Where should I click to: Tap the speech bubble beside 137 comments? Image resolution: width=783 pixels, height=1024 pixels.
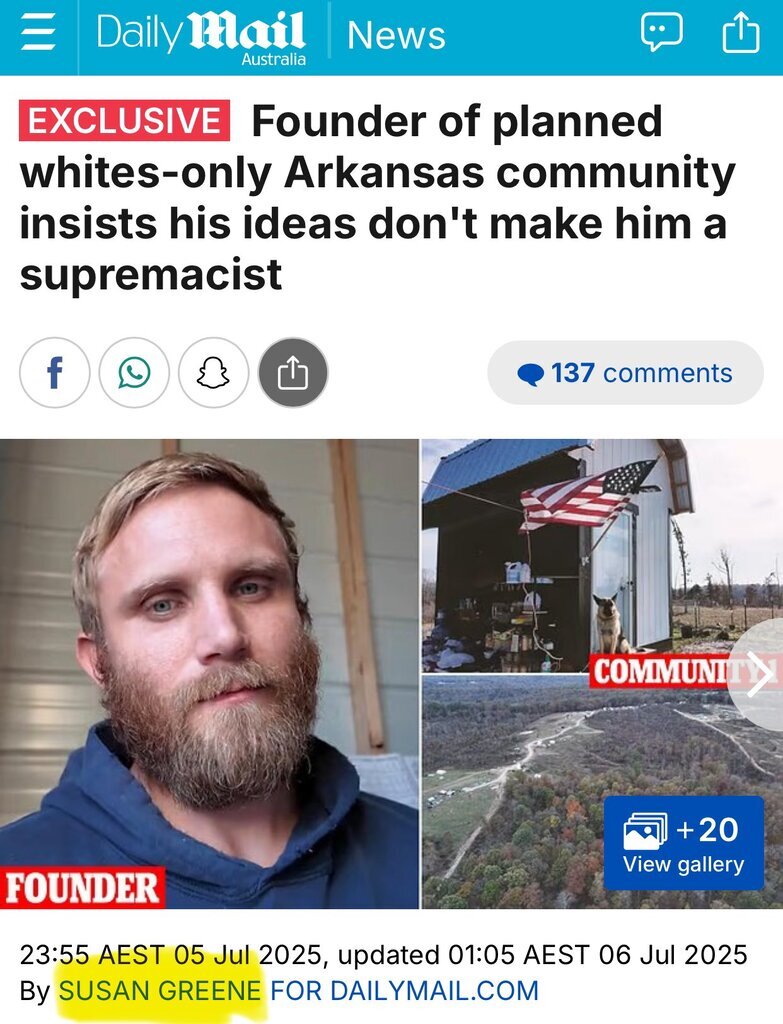click(x=530, y=374)
